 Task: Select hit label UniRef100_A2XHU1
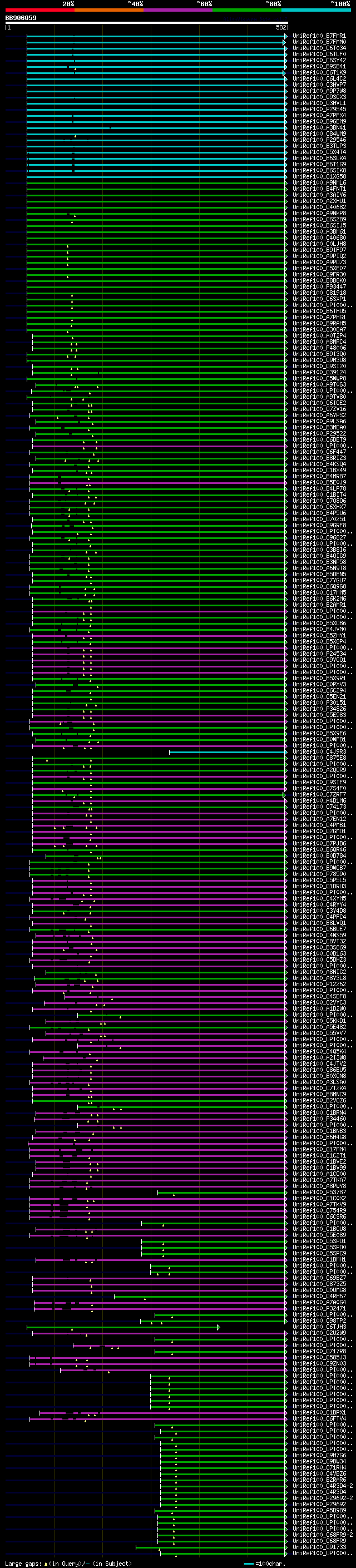[319, 201]
